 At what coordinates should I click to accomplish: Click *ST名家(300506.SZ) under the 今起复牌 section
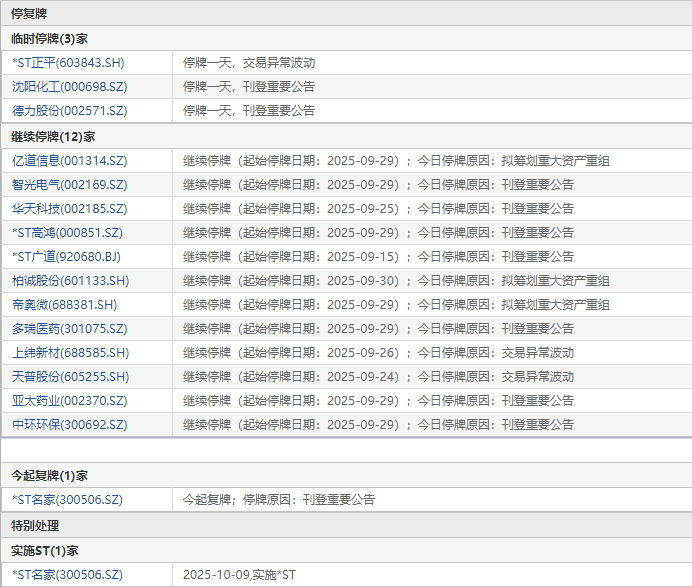pos(67,499)
